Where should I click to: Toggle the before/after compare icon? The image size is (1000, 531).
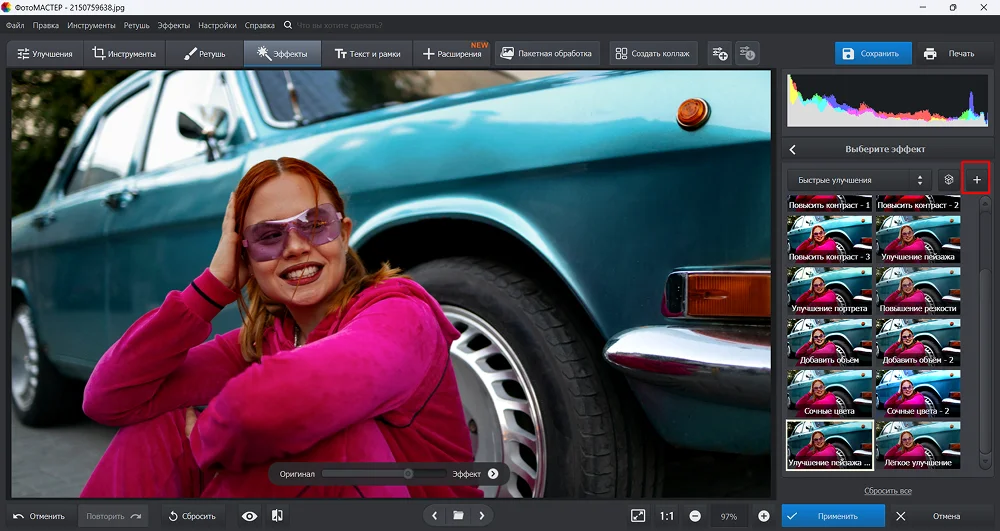tap(277, 516)
